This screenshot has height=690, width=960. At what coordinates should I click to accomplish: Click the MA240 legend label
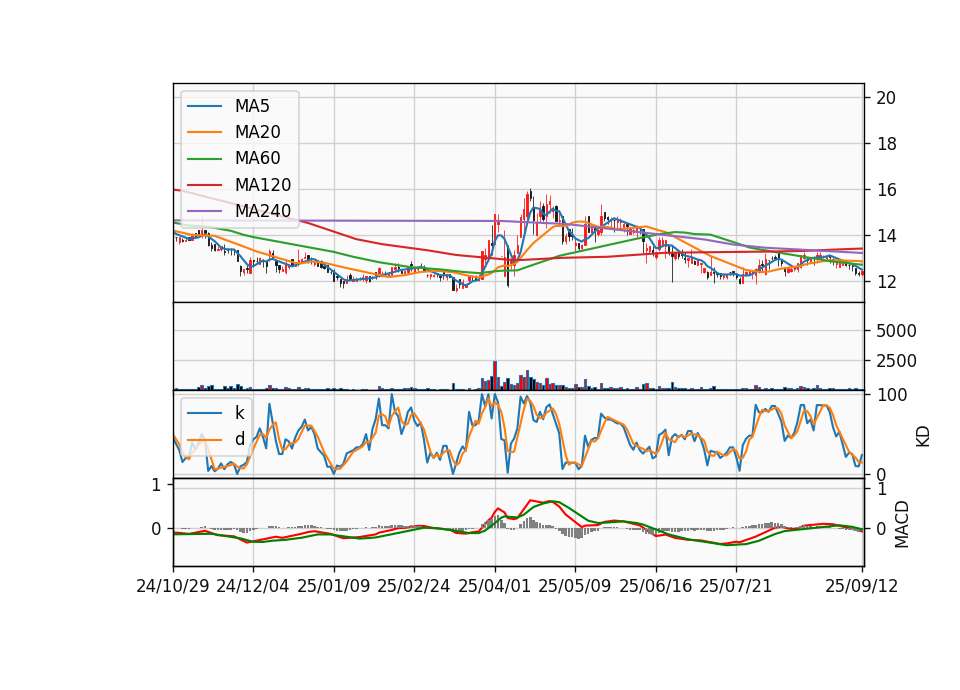pyautogui.click(x=263, y=211)
